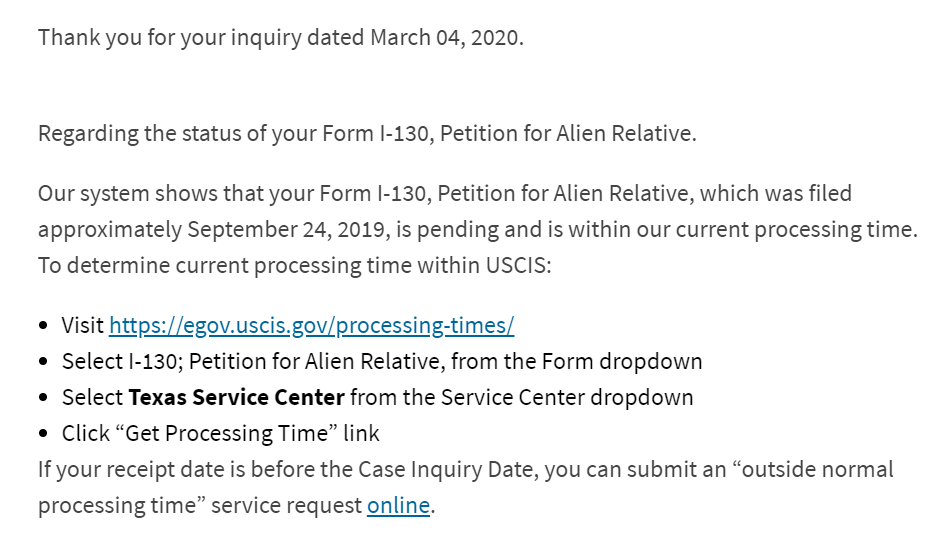Click "from the Service Center dropdown" text
The image size is (952, 543).
point(522,397)
